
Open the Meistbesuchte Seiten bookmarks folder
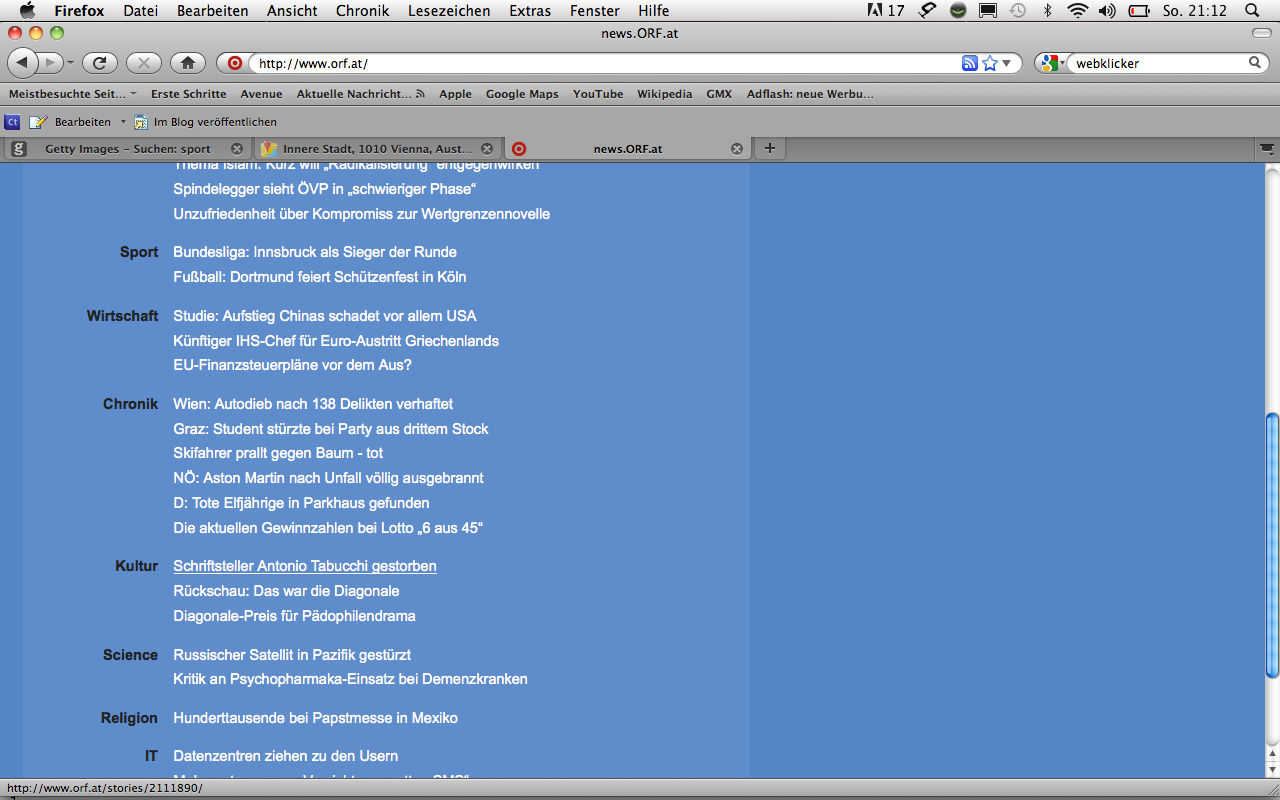pyautogui.click(x=73, y=94)
